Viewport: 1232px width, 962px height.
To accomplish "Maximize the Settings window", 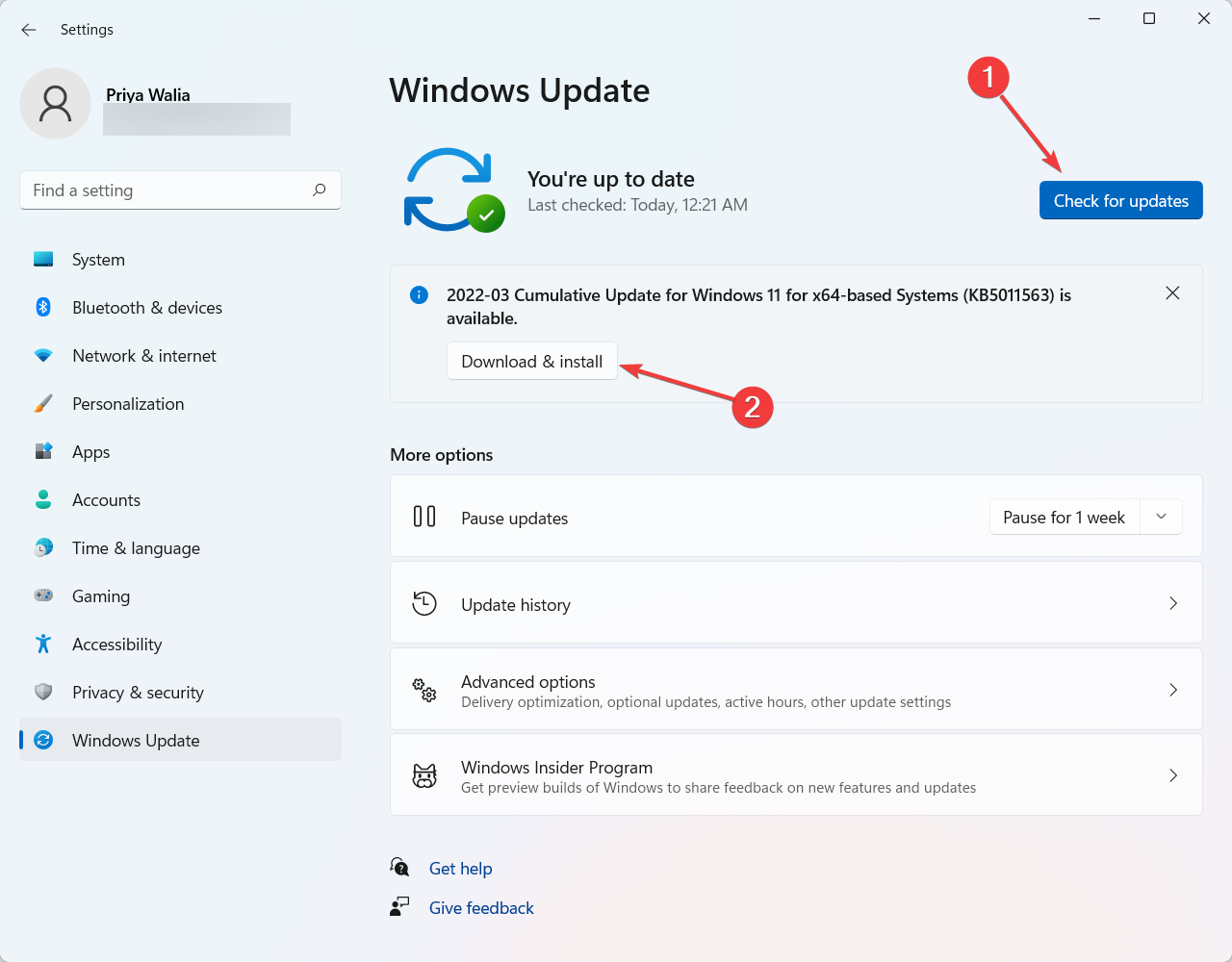I will click(1148, 18).
